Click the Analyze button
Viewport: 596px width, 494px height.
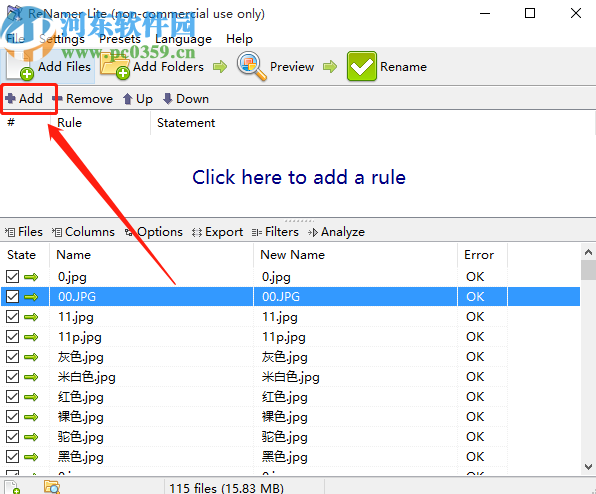coord(336,232)
